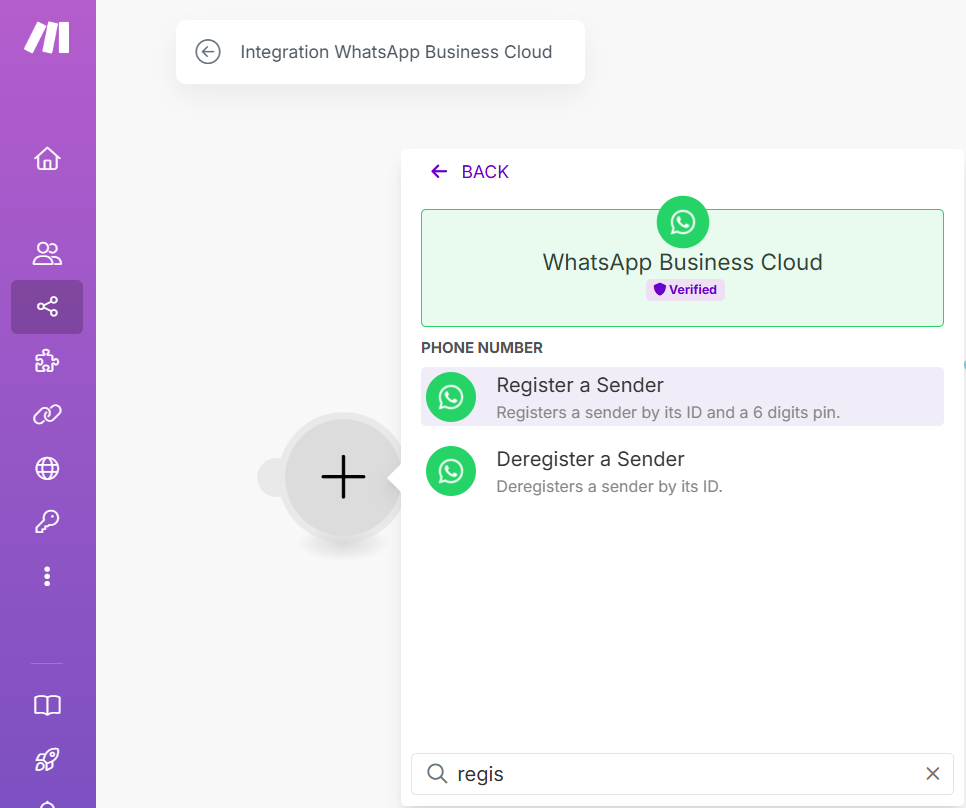Open the More menu with three dots
Viewport: 966px width, 808px height.
[x=47, y=576]
